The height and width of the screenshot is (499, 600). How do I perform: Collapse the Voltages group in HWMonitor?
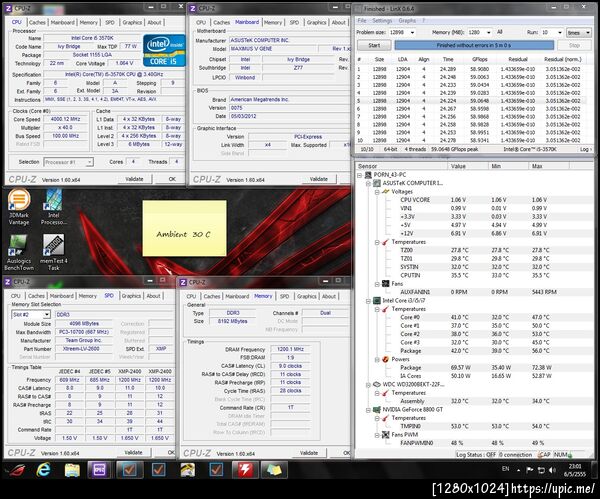378,192
